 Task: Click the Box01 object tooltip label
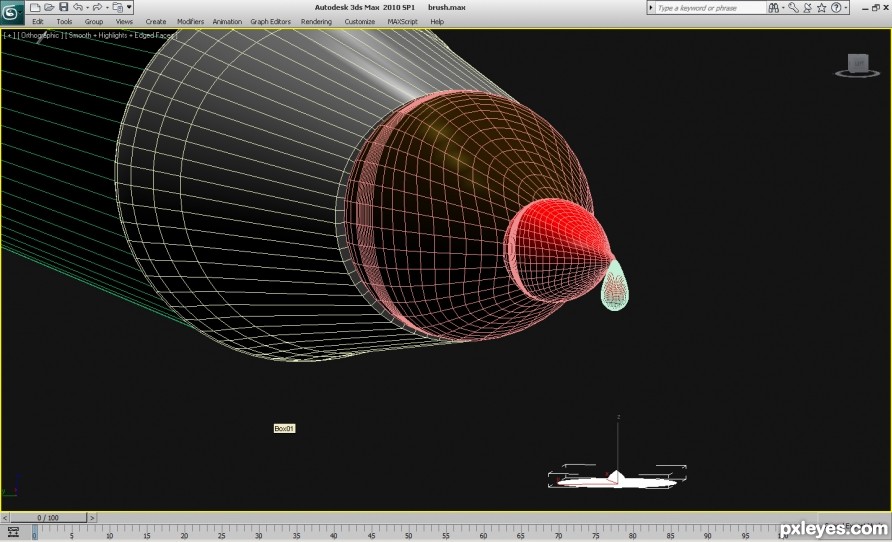coord(284,428)
